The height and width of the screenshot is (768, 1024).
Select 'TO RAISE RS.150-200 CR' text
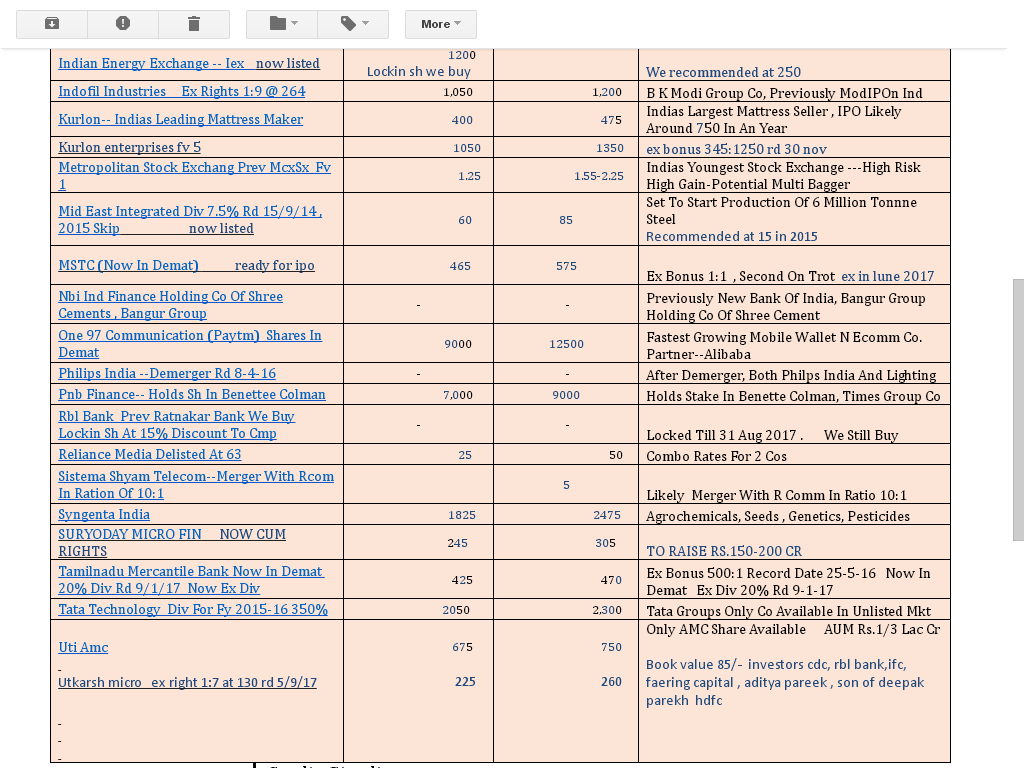pyautogui.click(x=724, y=551)
